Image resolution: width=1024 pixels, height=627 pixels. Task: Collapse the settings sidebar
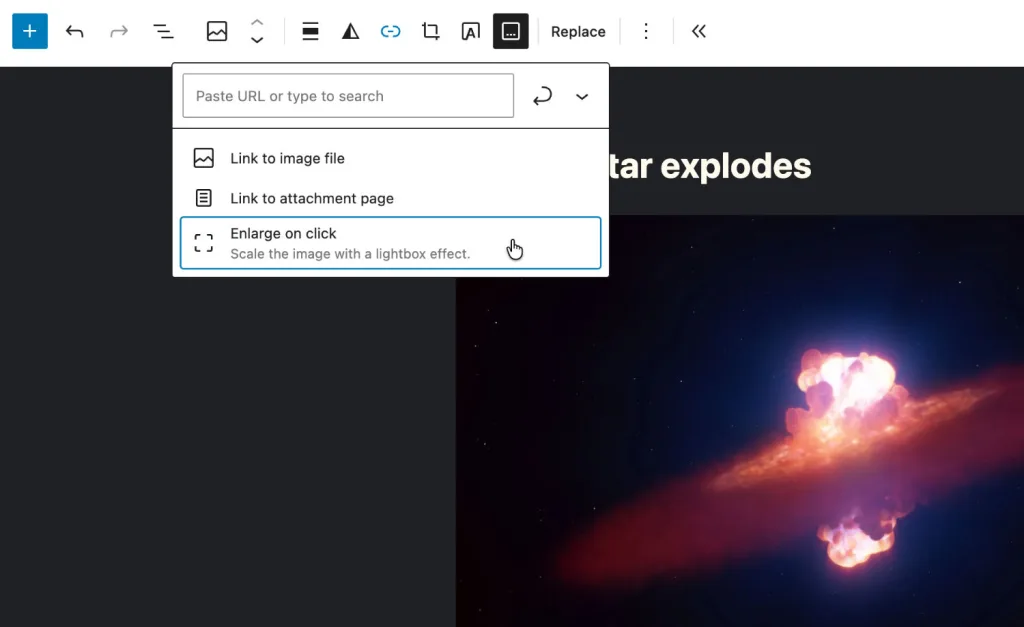699,31
